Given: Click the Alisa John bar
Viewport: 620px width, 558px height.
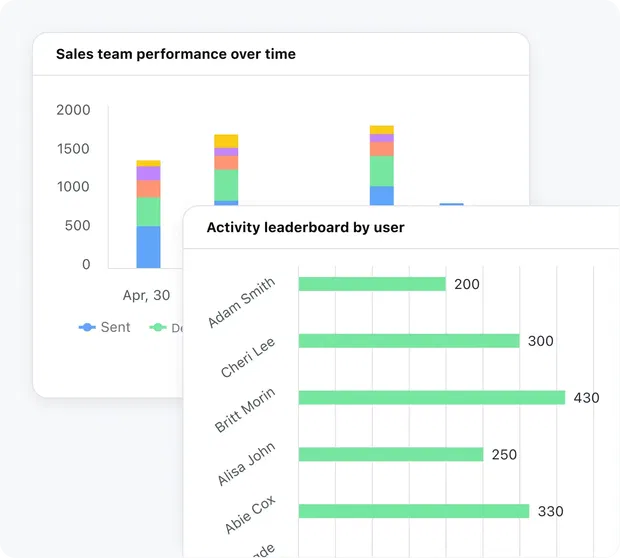Looking at the screenshot, I should [x=391, y=454].
